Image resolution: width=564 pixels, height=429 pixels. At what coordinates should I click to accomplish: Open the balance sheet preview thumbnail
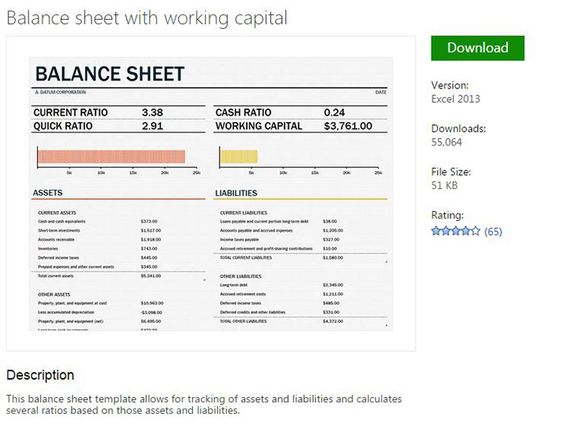click(211, 194)
